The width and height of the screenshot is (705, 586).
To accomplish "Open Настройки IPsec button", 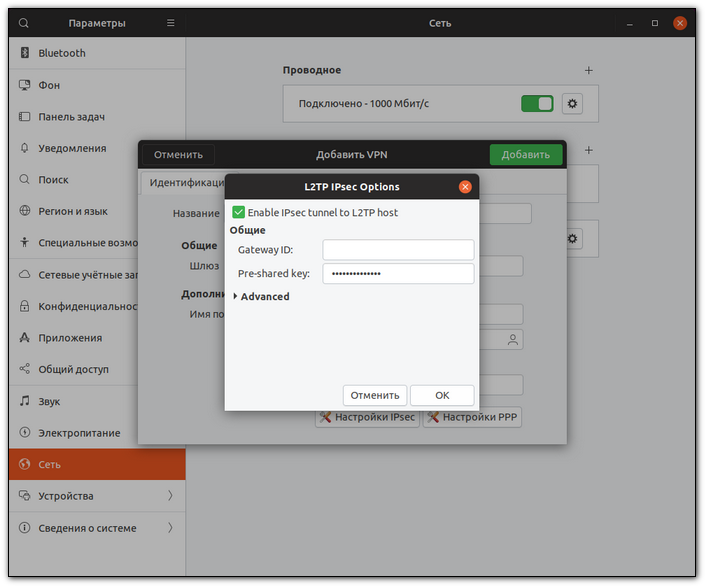I will (x=367, y=417).
